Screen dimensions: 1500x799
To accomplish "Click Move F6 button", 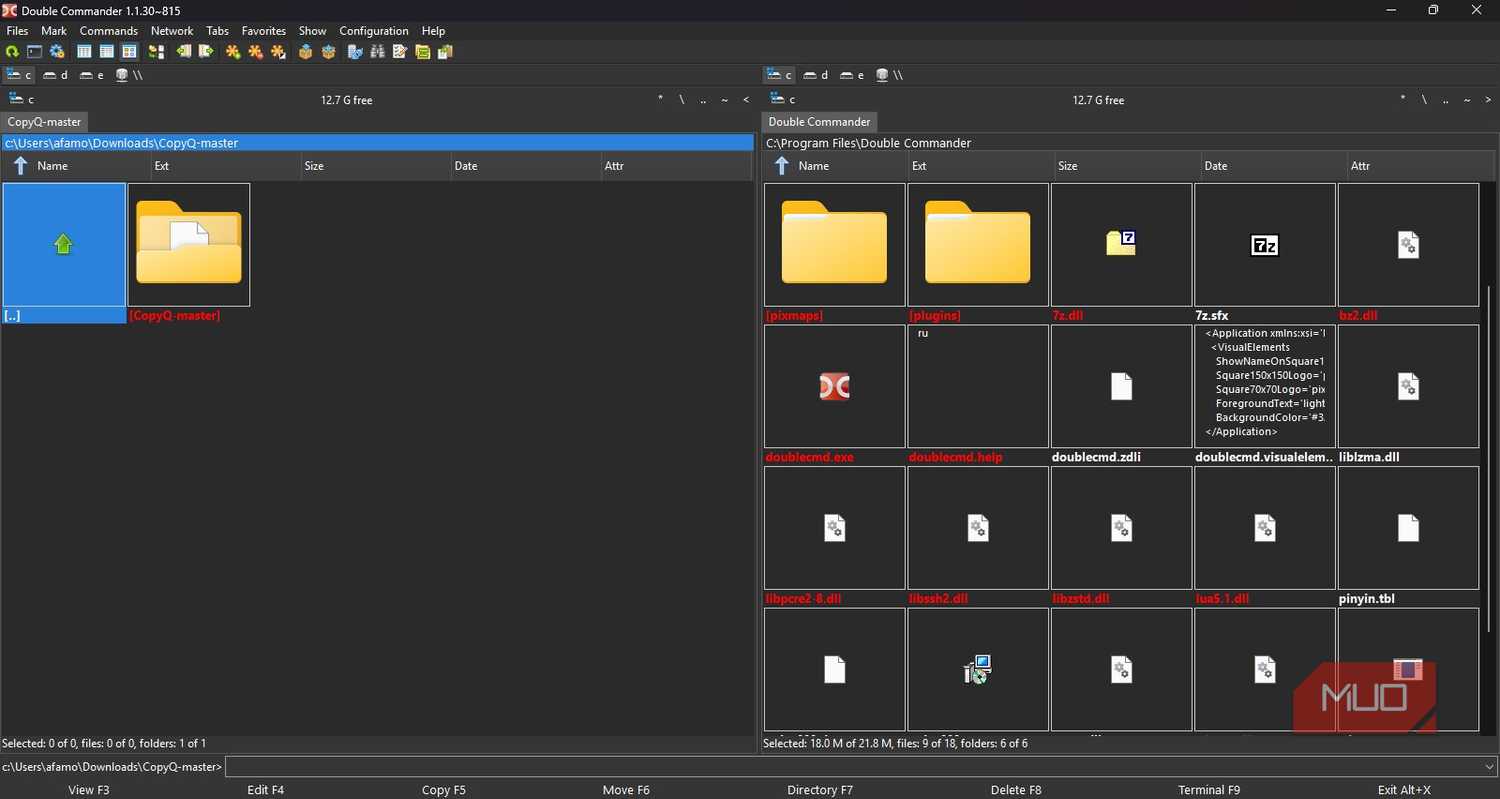I will [626, 790].
